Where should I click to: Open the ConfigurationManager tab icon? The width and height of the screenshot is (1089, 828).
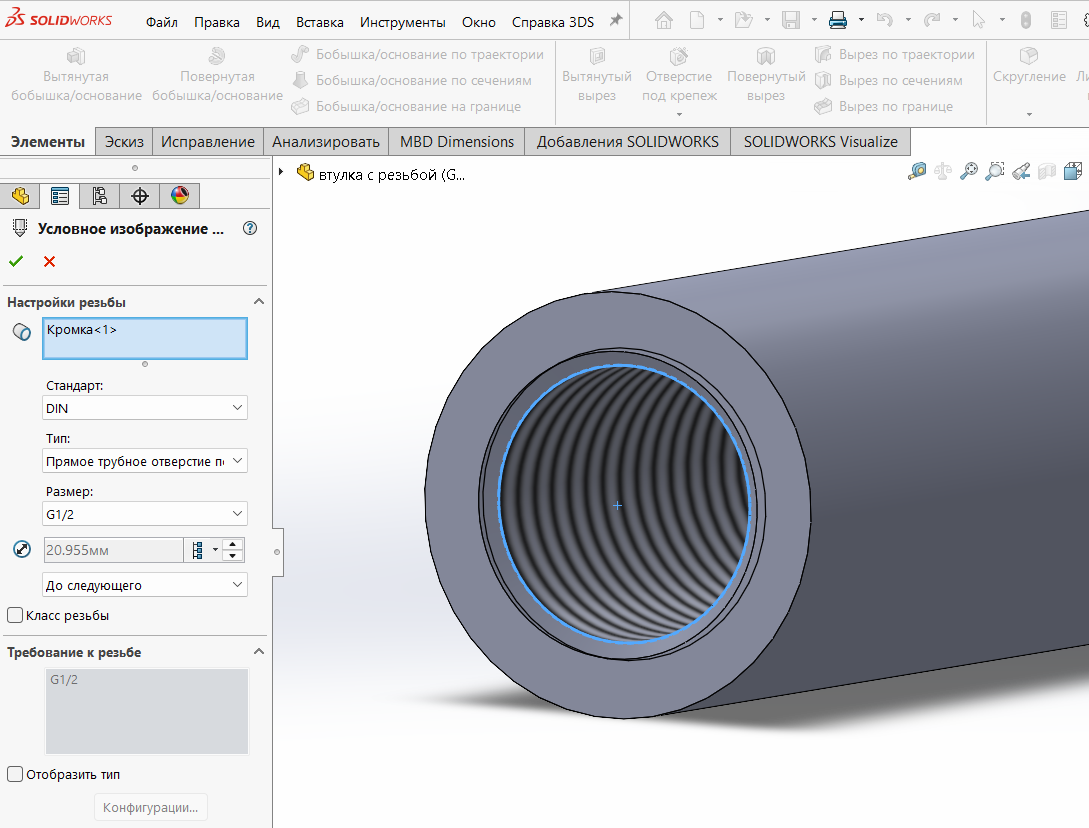tap(99, 196)
